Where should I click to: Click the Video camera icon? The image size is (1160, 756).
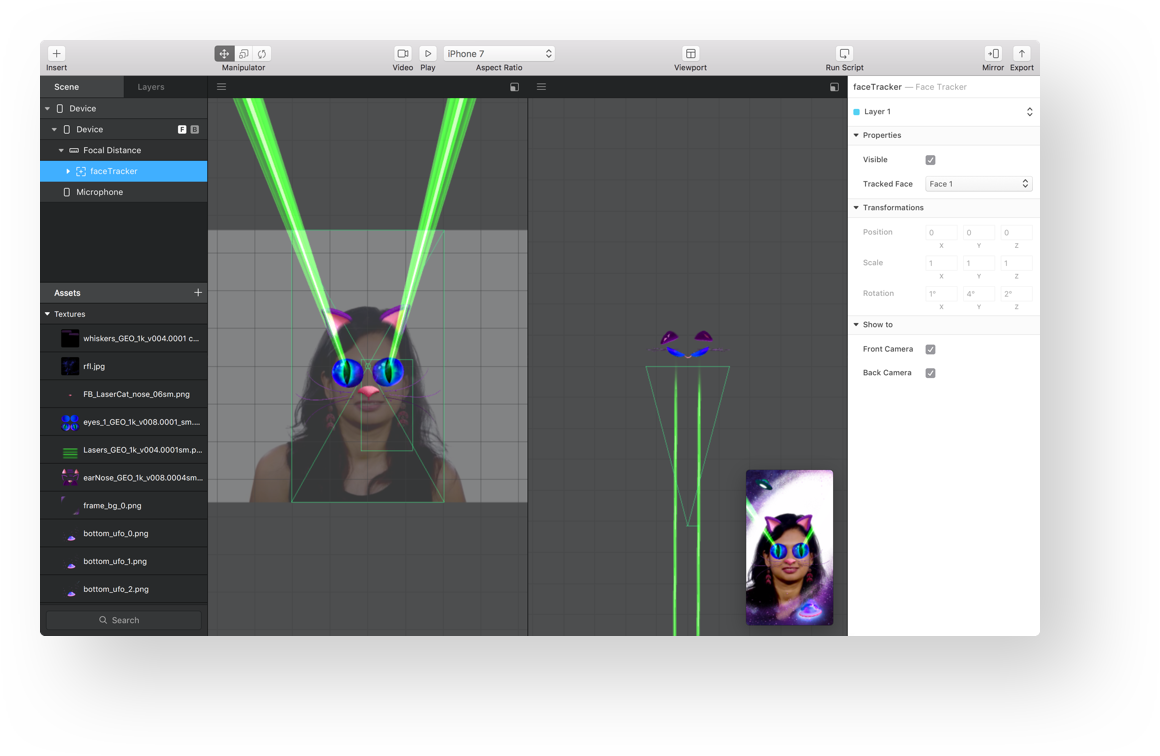(402, 54)
